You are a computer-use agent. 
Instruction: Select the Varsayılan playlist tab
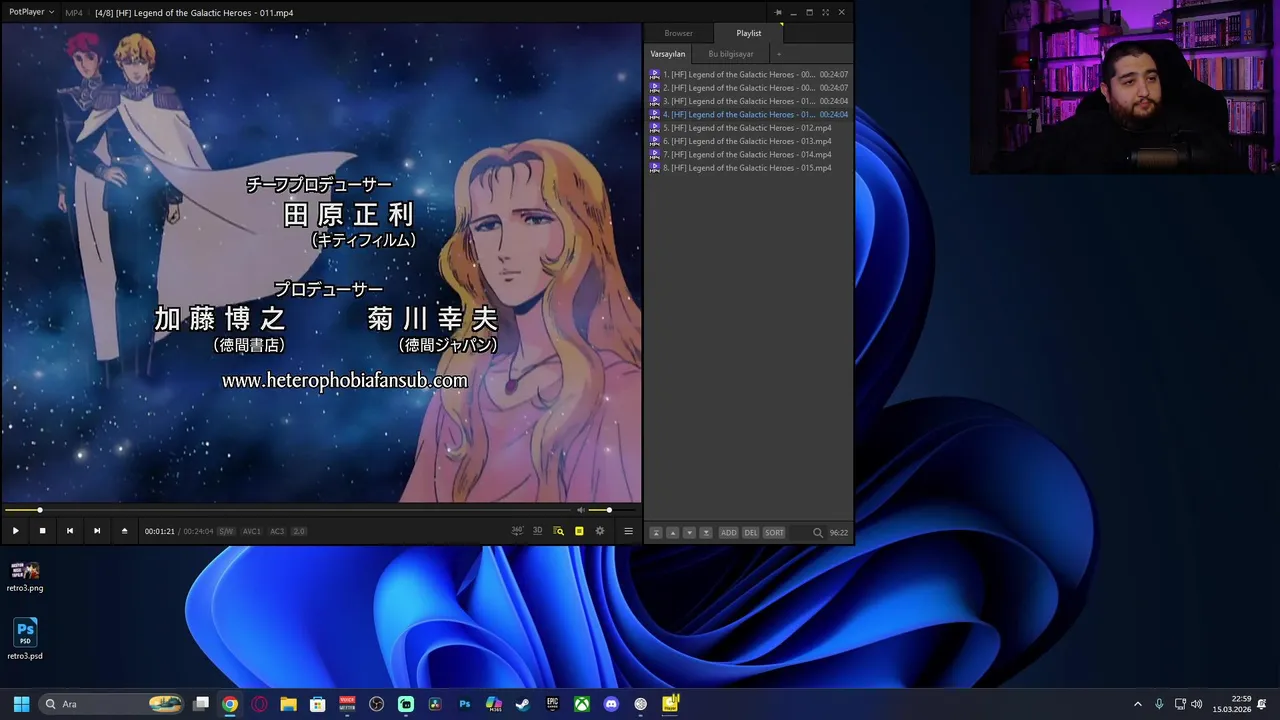click(668, 54)
